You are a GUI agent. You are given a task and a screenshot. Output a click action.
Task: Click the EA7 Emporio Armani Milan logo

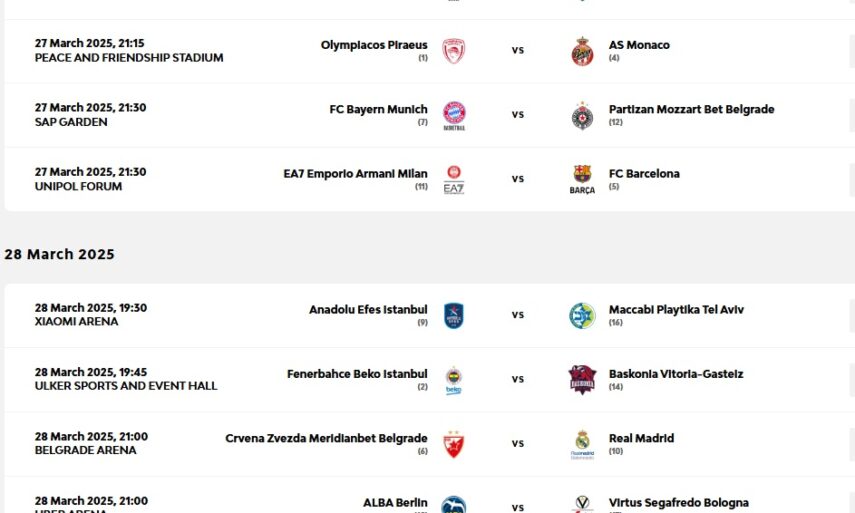pos(454,179)
